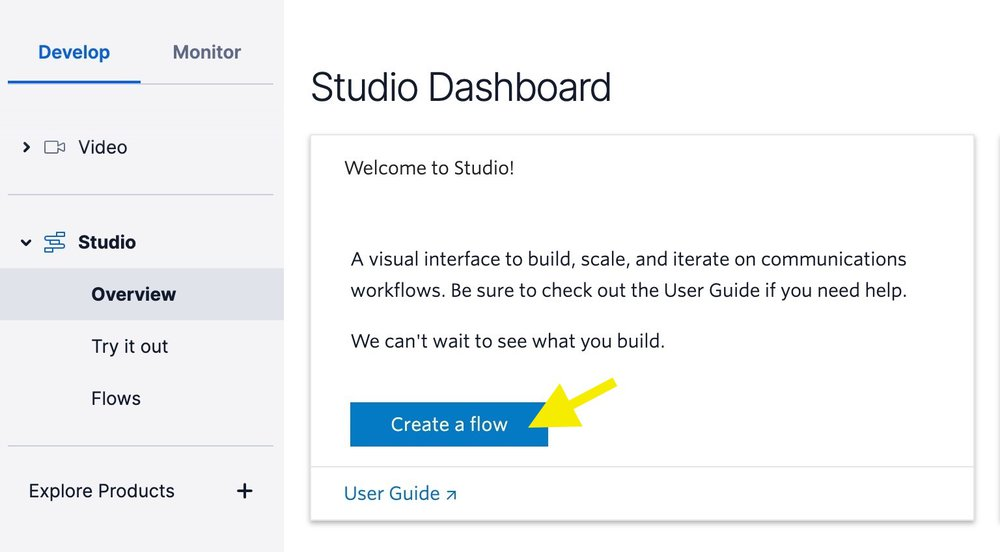Switch to the Monitor tab
Image resolution: width=1000 pixels, height=552 pixels.
[x=207, y=52]
